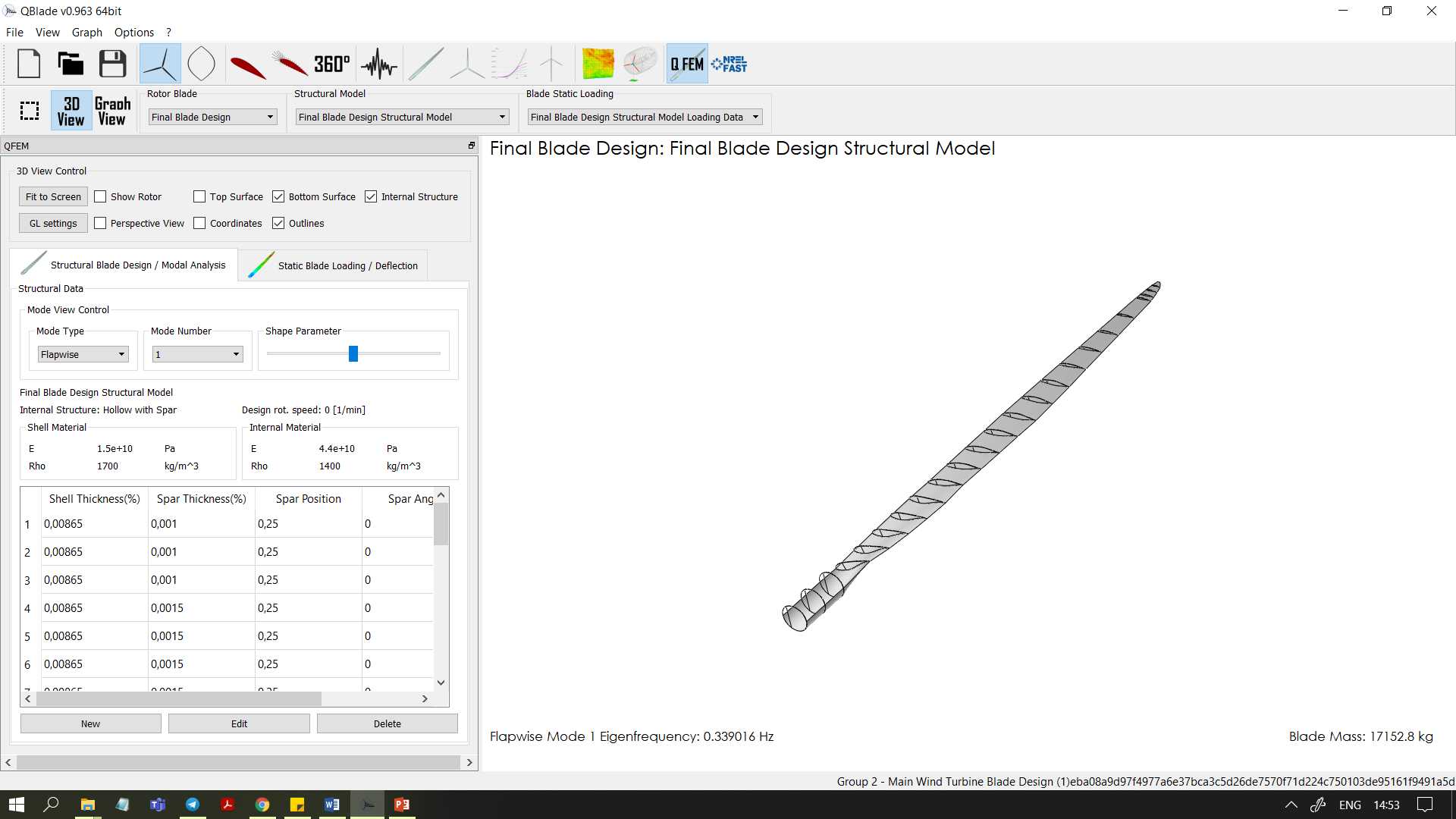Viewport: 1456px width, 819px height.
Task: Enable the Coordinates checkbox
Action: [199, 223]
